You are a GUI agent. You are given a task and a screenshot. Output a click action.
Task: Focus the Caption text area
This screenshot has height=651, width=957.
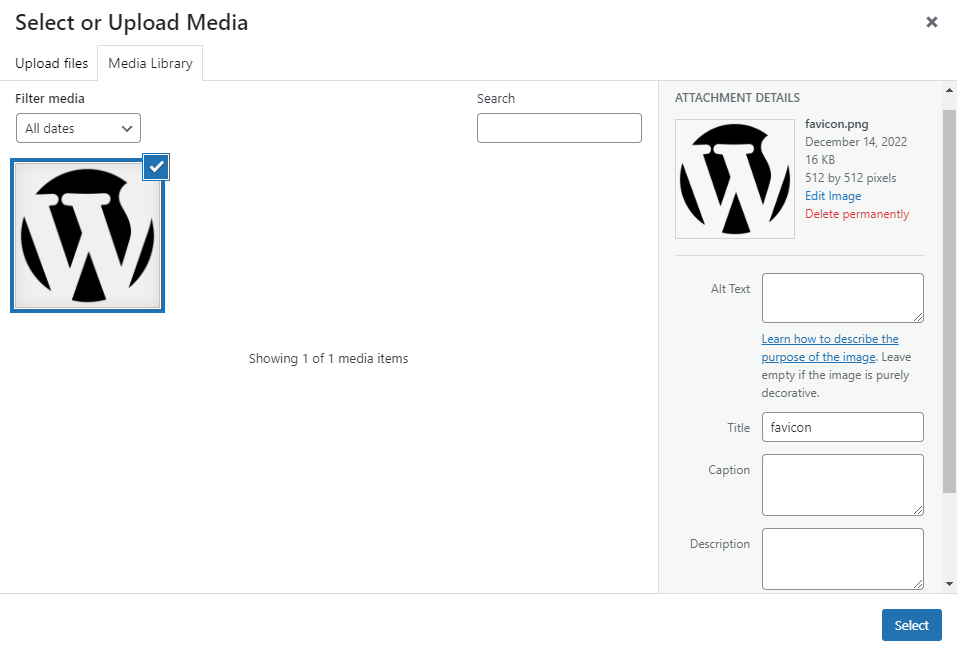[x=841, y=484]
